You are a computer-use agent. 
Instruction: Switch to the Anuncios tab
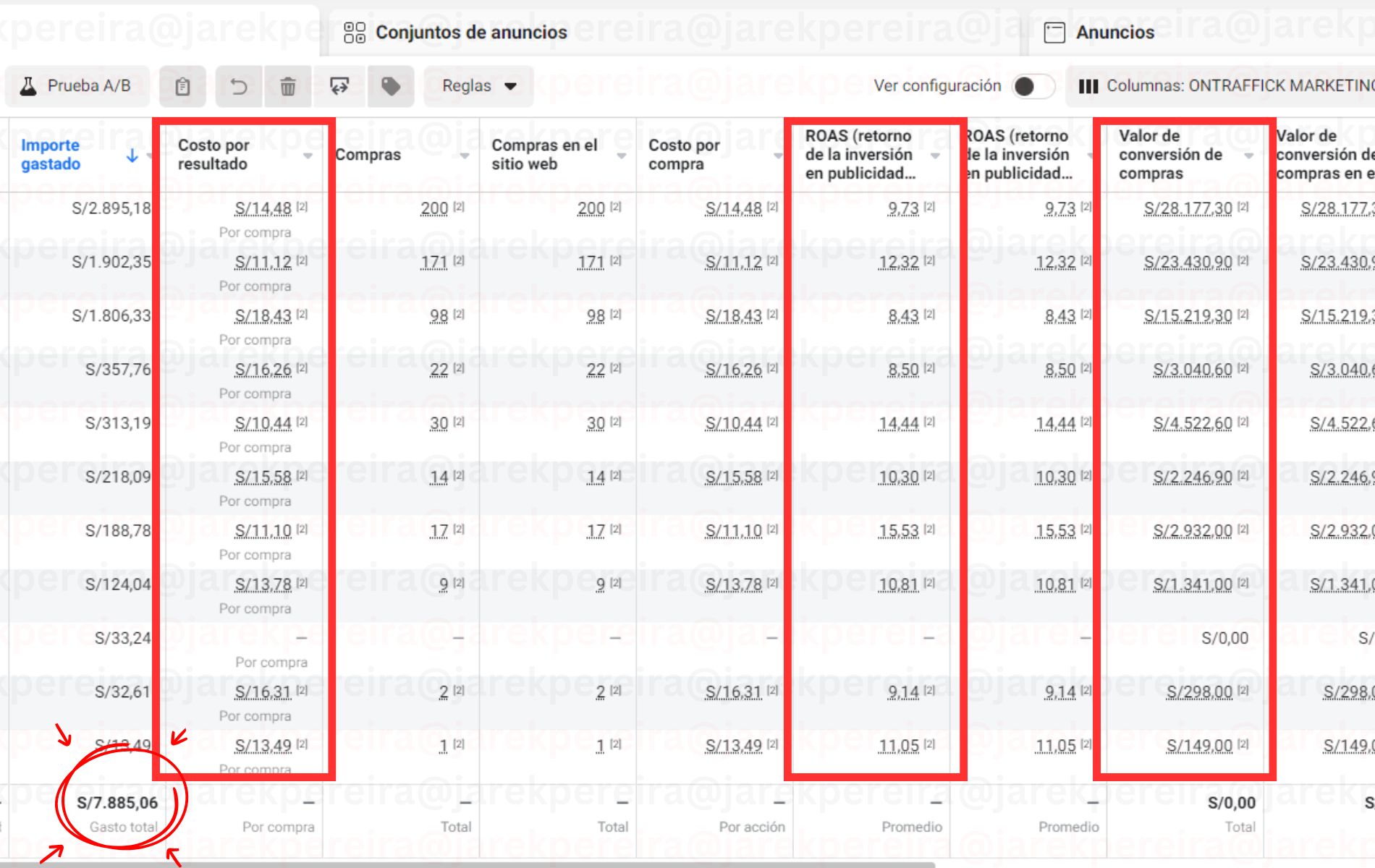click(1114, 33)
